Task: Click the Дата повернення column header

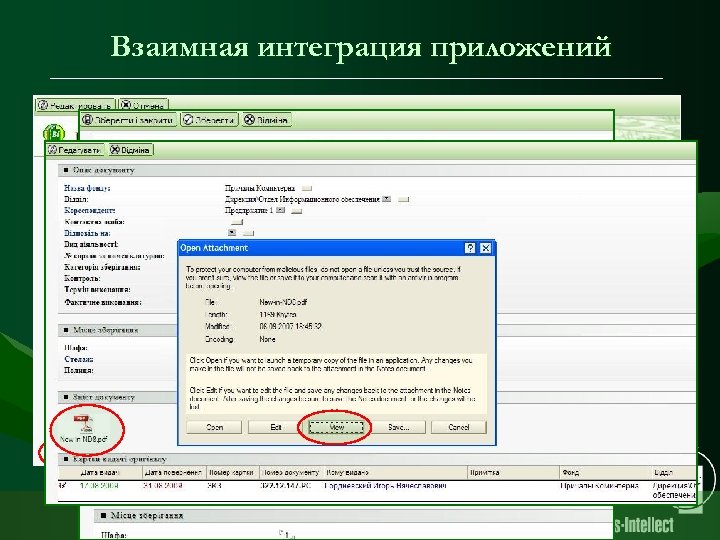Action: coord(173,472)
